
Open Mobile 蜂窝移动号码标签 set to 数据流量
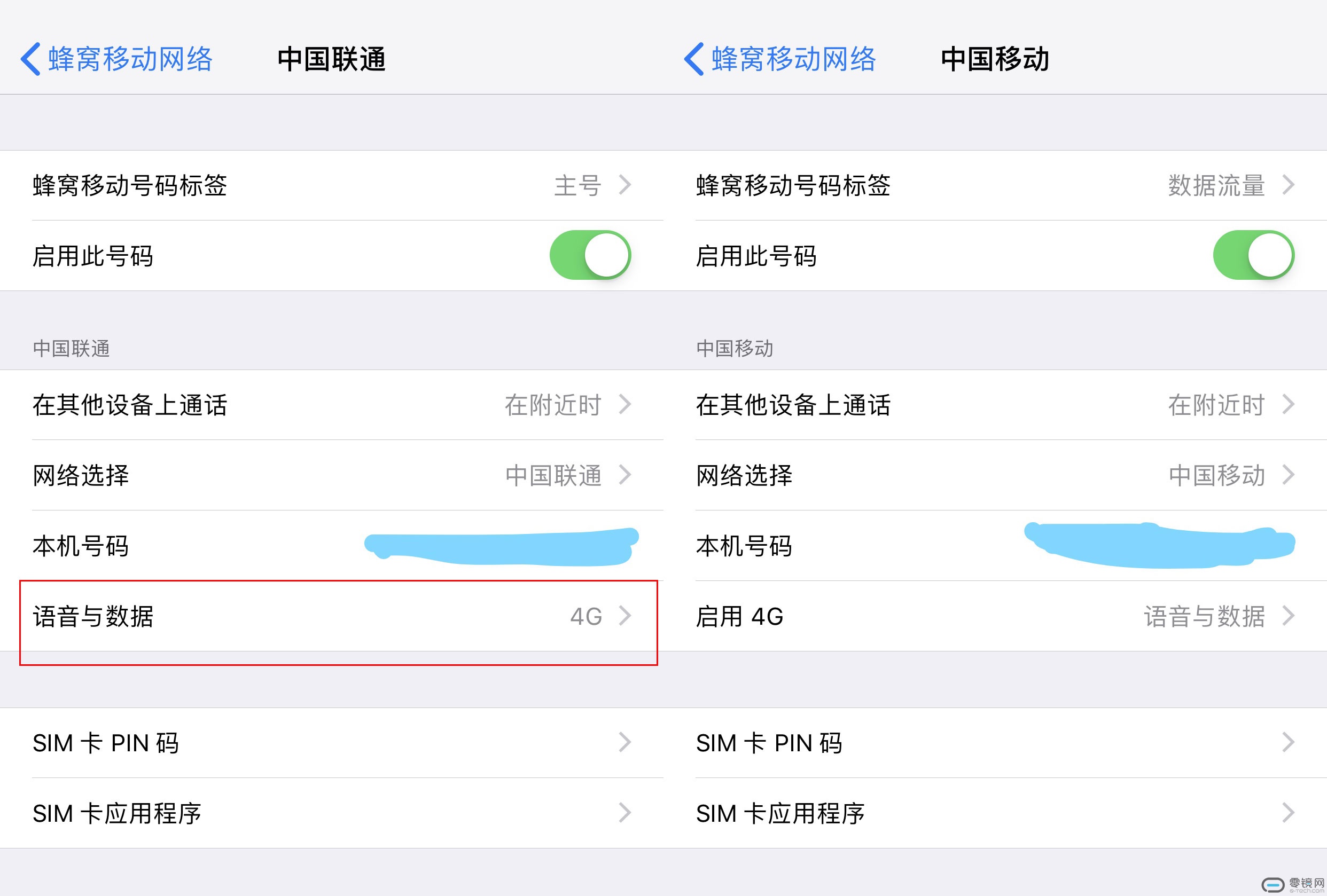(x=995, y=185)
